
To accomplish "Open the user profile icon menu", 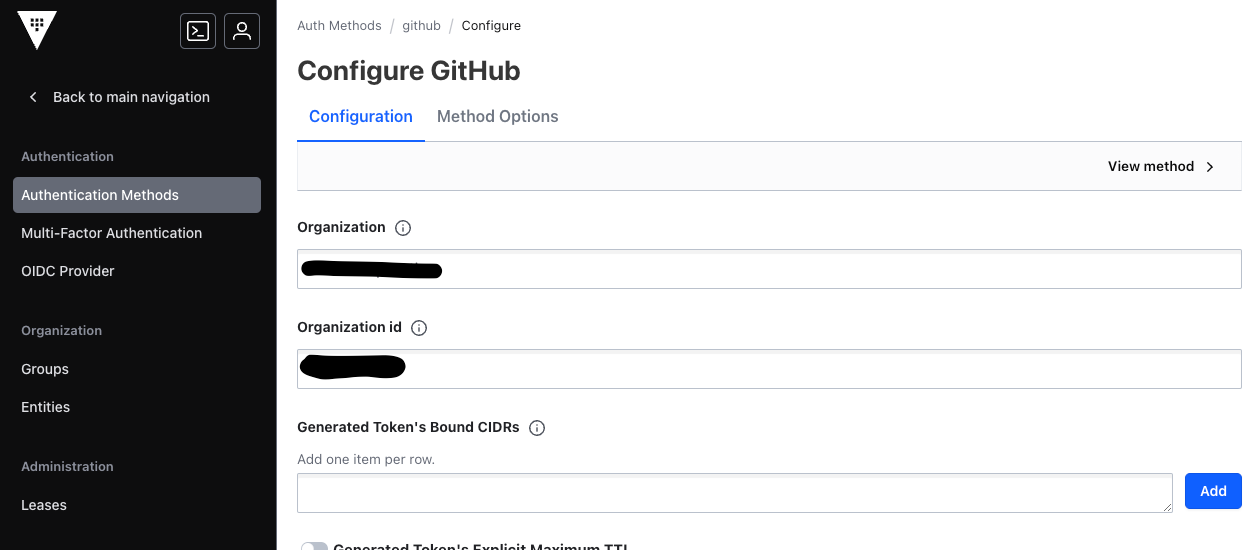I will coord(242,31).
